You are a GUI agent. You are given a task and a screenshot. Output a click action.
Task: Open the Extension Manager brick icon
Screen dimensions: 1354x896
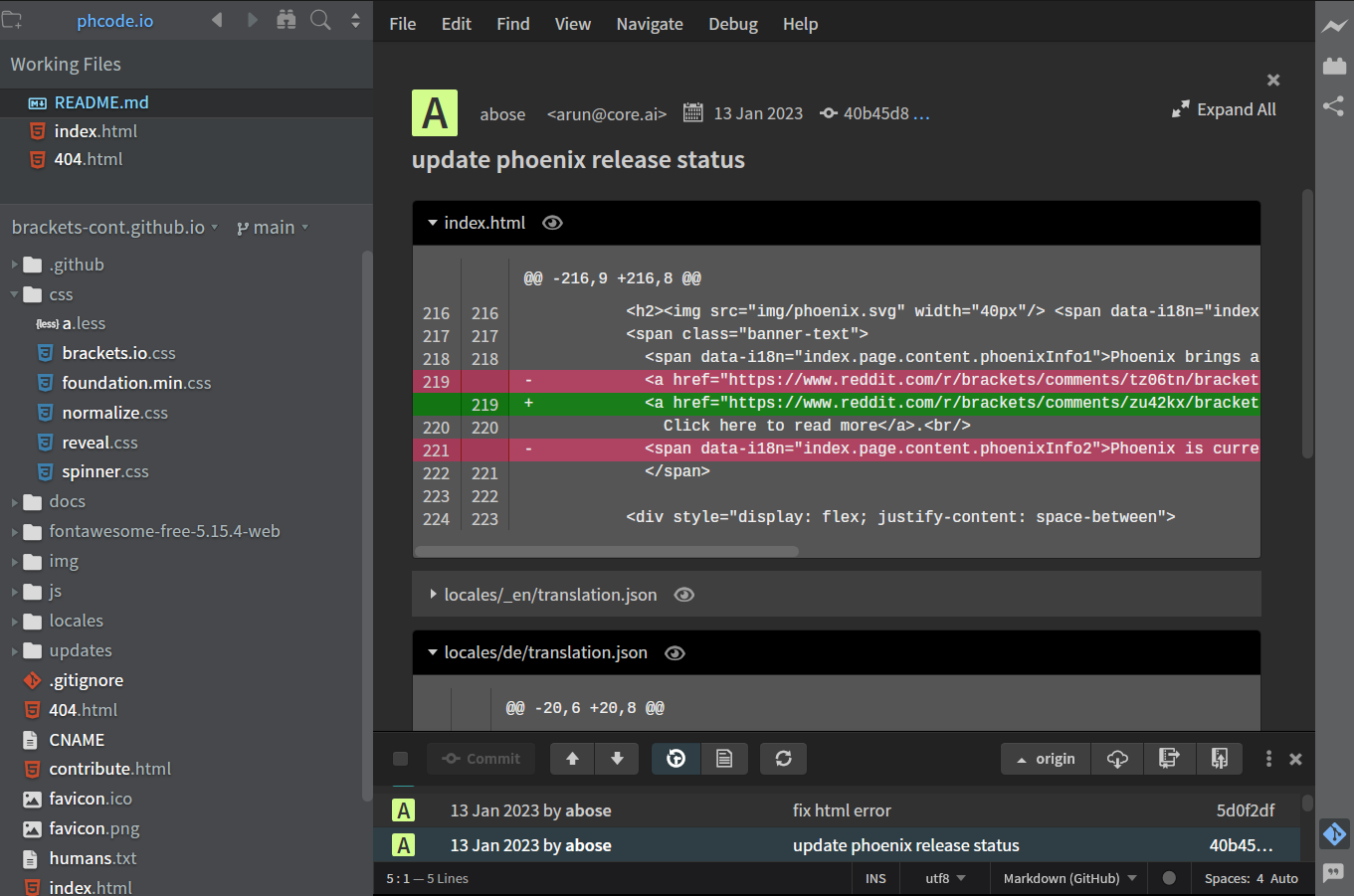(1334, 66)
